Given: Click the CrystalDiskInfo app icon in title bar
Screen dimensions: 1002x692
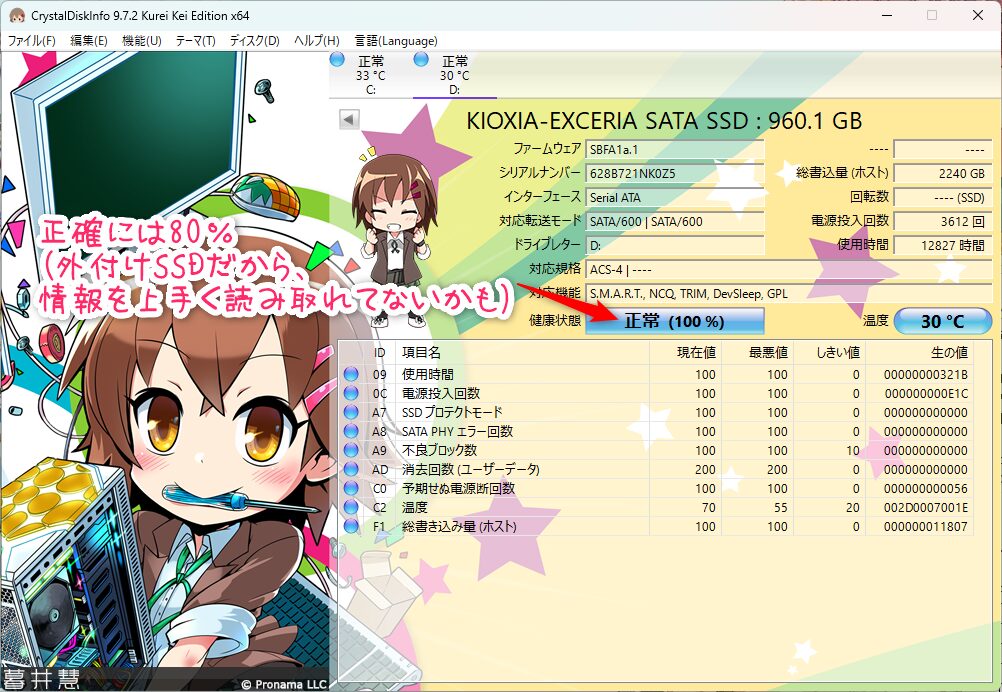Looking at the screenshot, I should coord(16,16).
